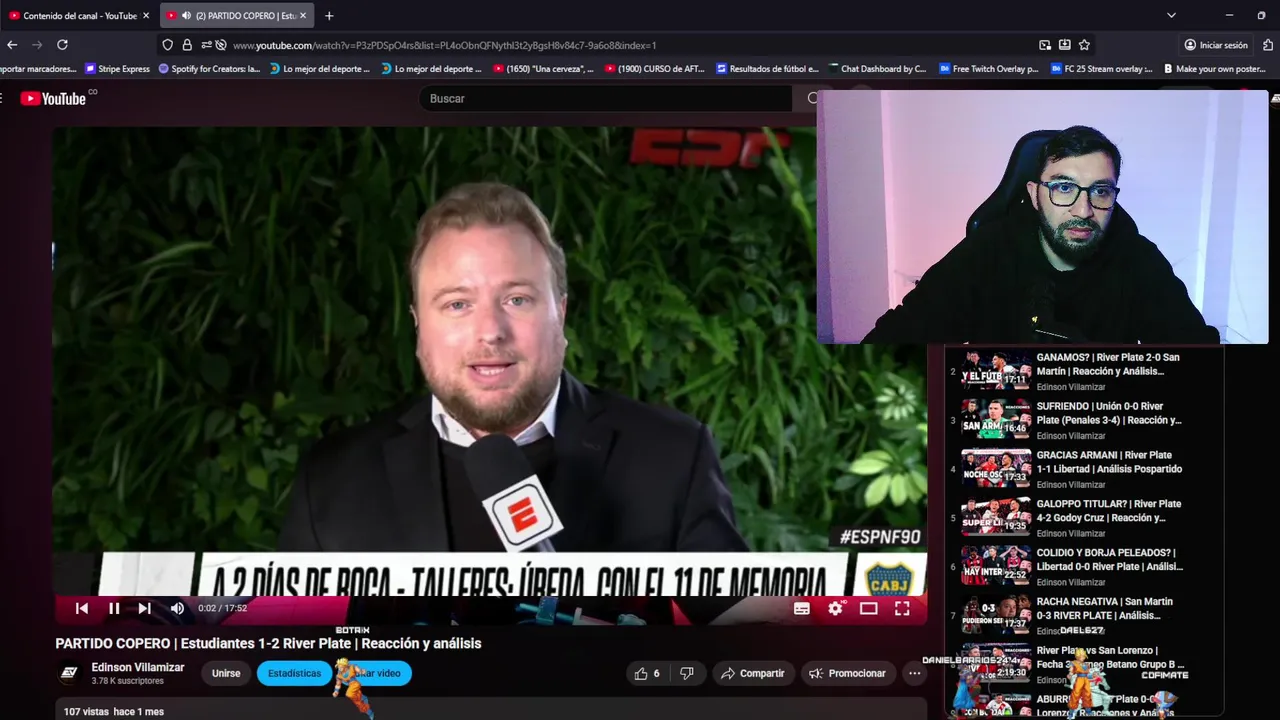This screenshot has height=720, width=1280.
Task: Click the Unirse membership button
Action: (x=226, y=673)
